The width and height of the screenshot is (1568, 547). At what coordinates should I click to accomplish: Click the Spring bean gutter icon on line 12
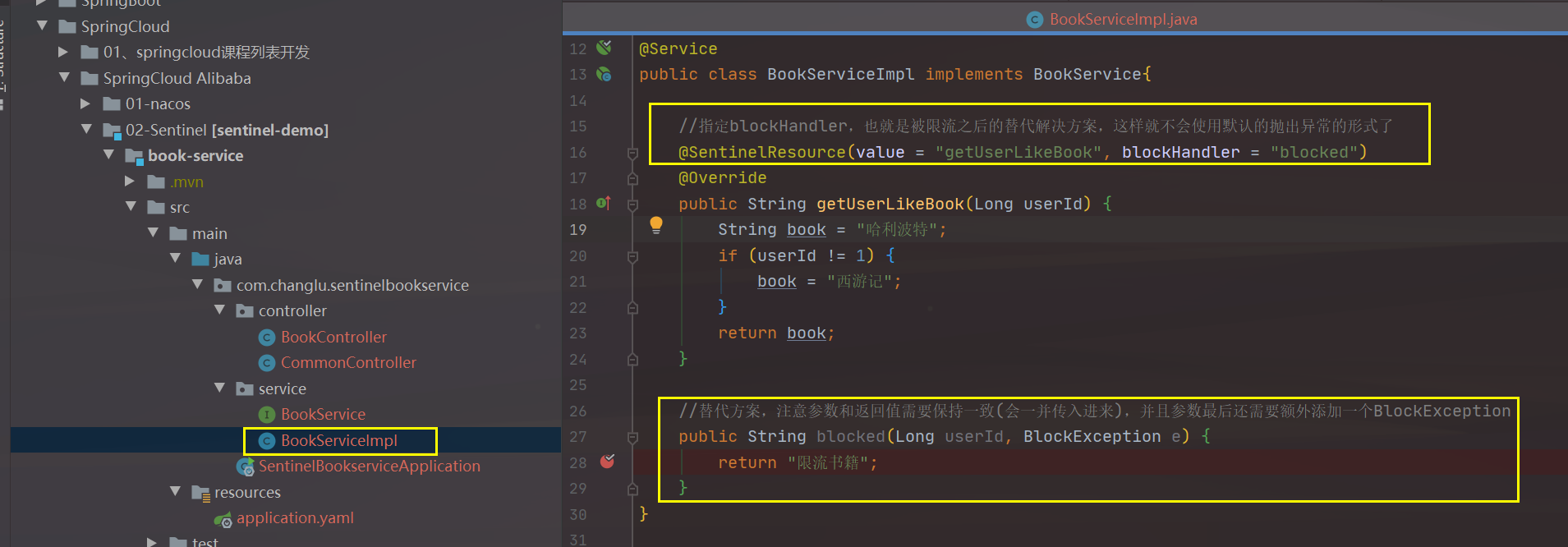(604, 48)
